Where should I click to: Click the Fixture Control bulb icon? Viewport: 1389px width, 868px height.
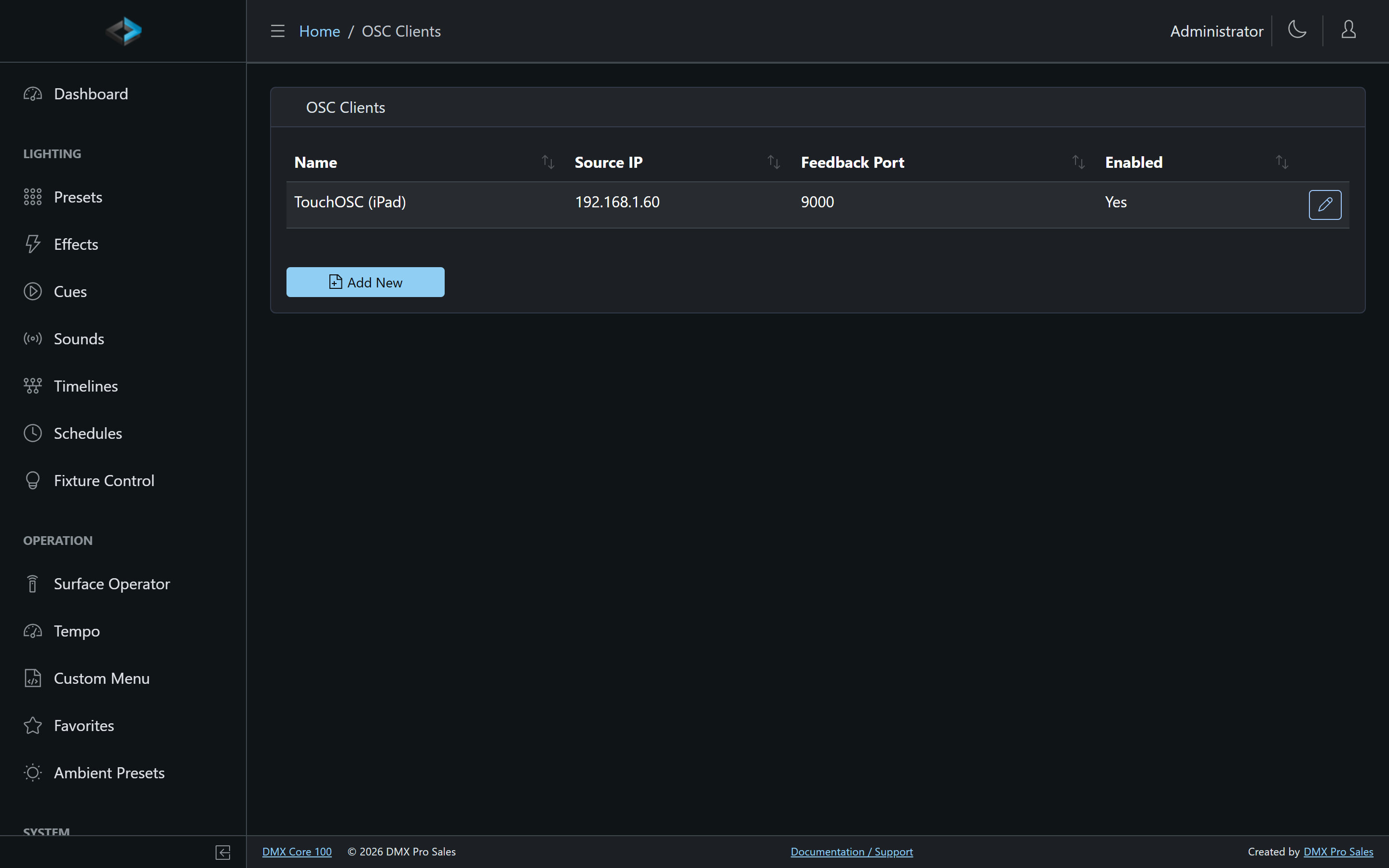click(33, 480)
